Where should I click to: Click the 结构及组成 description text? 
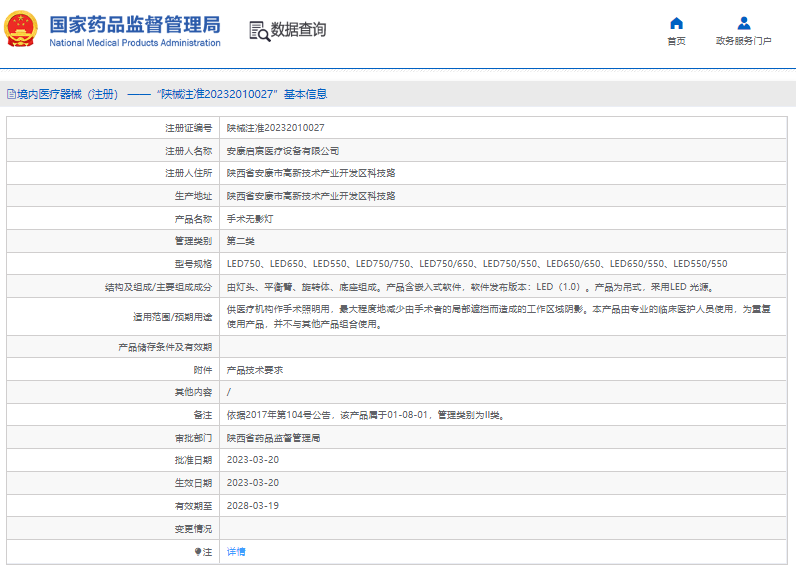471,287
